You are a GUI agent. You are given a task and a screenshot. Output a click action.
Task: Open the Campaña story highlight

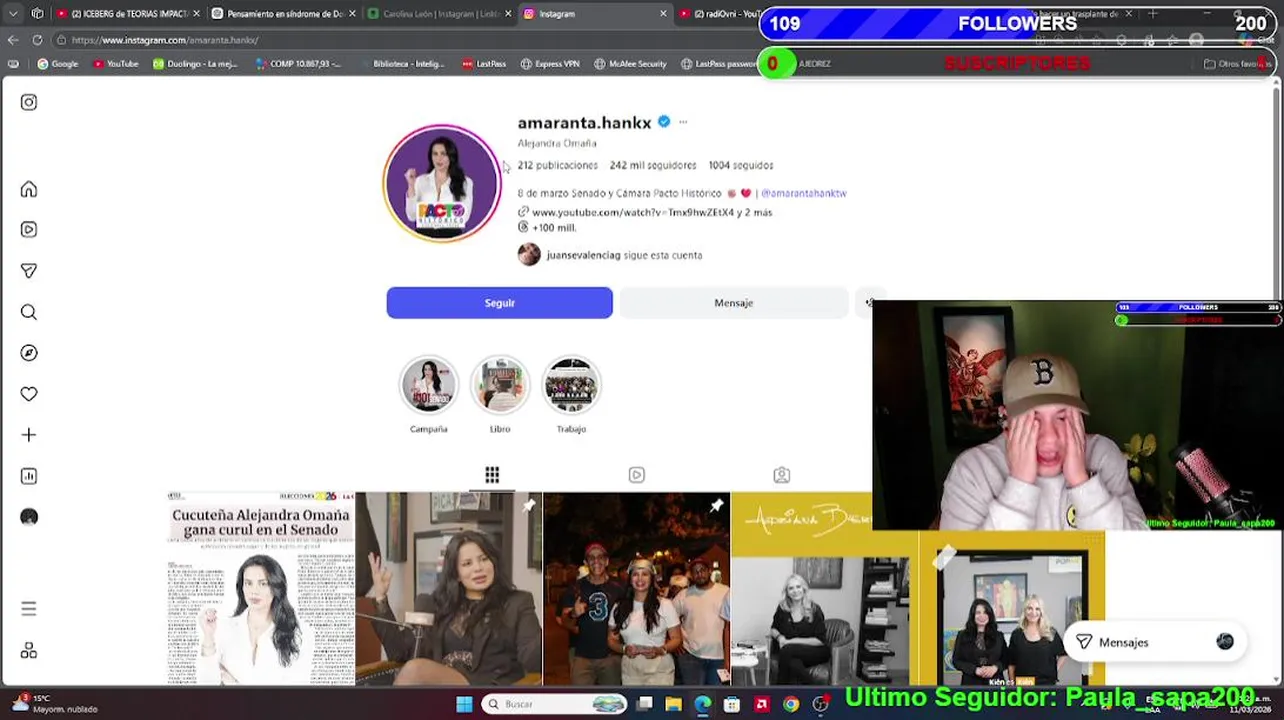pos(428,385)
